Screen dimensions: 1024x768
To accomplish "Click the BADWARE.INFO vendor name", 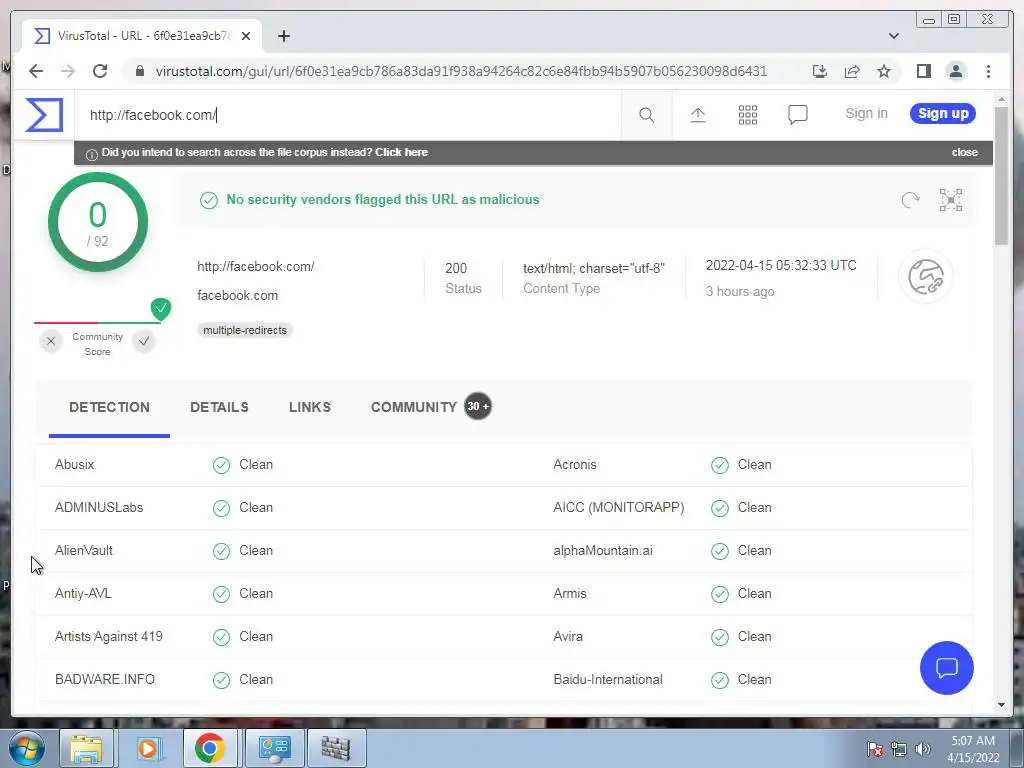I will point(104,680).
